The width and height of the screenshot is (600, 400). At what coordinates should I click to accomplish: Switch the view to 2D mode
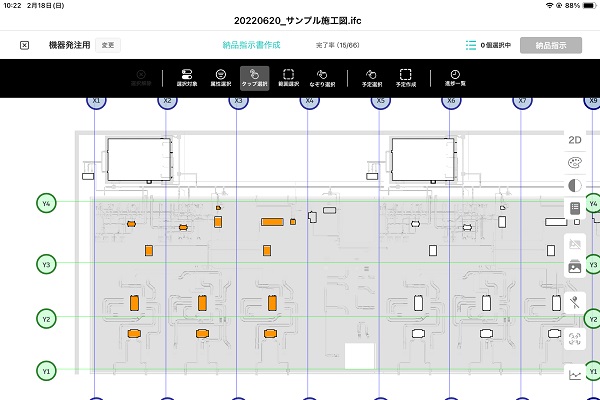[x=574, y=139]
